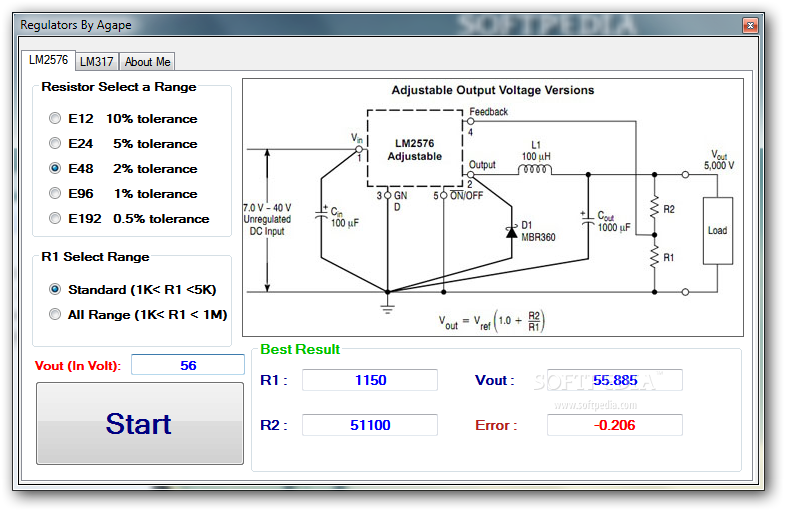Image resolution: width=785 pixels, height=511 pixels.
Task: Click the 'Adjustable Output Voltage Versions' heading
Action: 493,90
